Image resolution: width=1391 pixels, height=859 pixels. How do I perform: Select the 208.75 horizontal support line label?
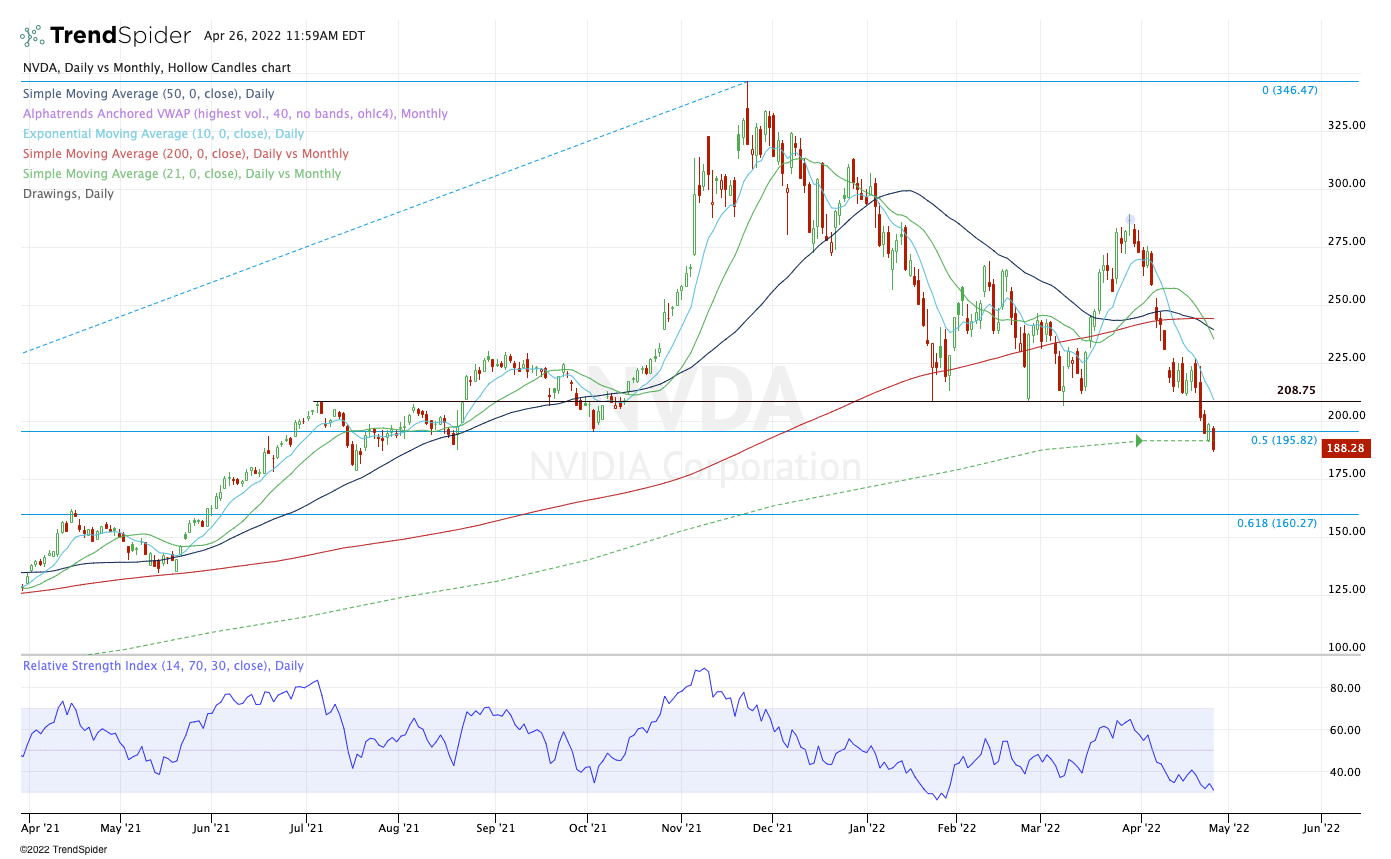coord(1296,392)
